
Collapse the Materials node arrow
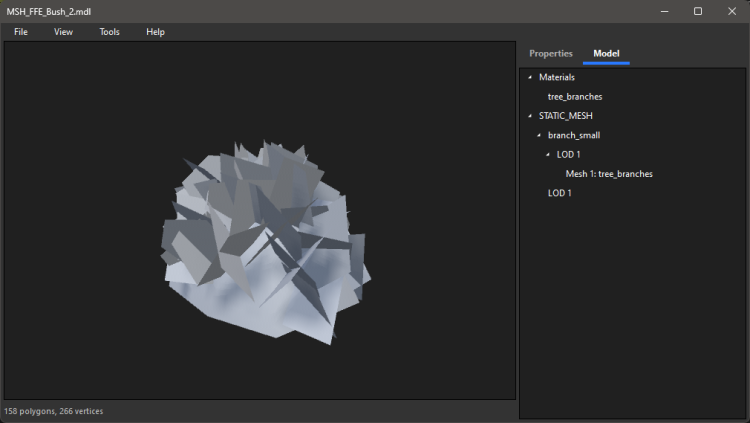point(530,78)
